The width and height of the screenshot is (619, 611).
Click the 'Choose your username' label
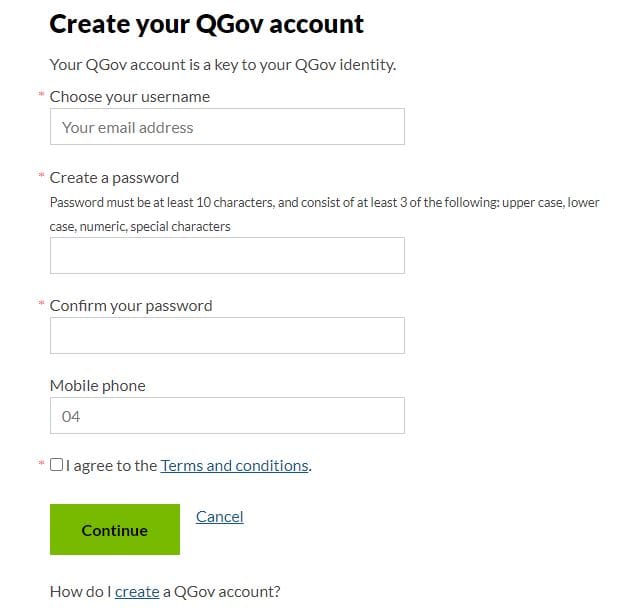point(130,97)
